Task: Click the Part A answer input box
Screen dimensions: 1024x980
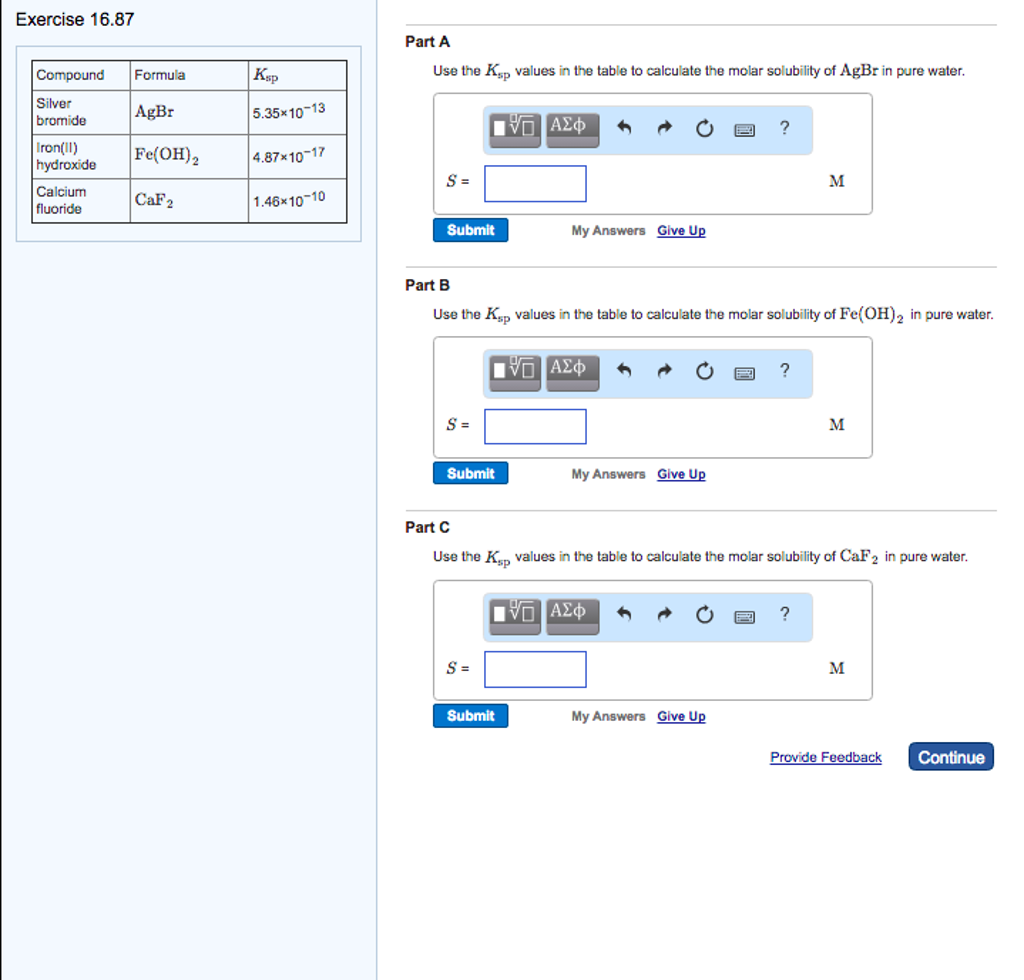Action: [535, 183]
